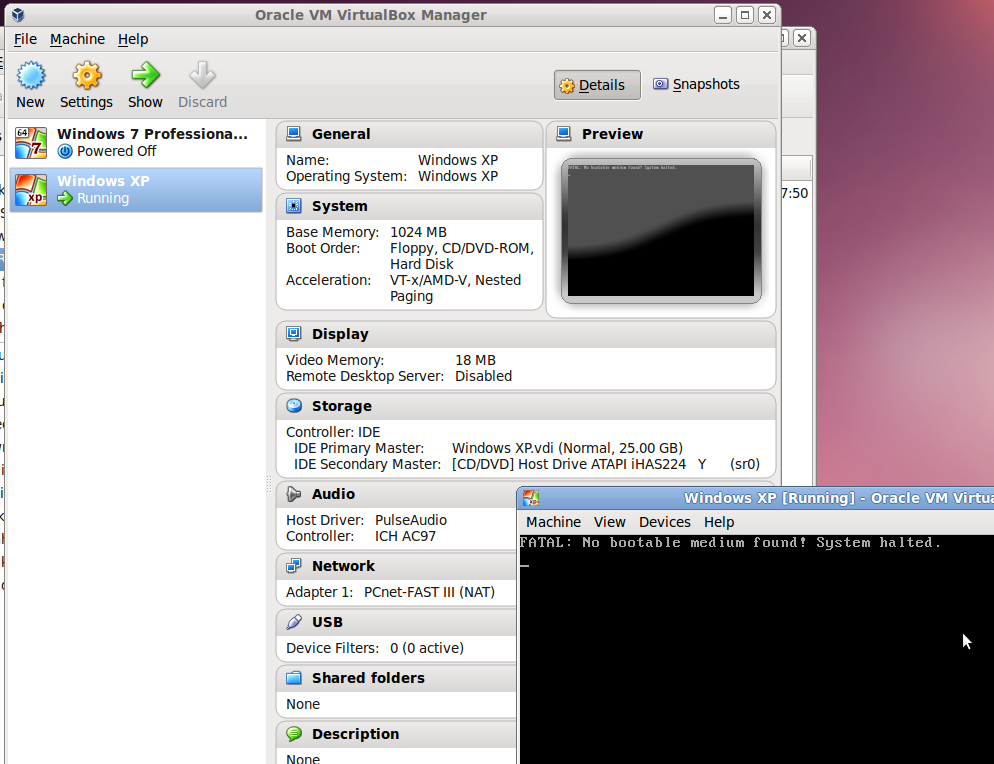The height and width of the screenshot is (764, 994).
Task: Click the Windows XP VM window title bar
Action: [x=756, y=498]
